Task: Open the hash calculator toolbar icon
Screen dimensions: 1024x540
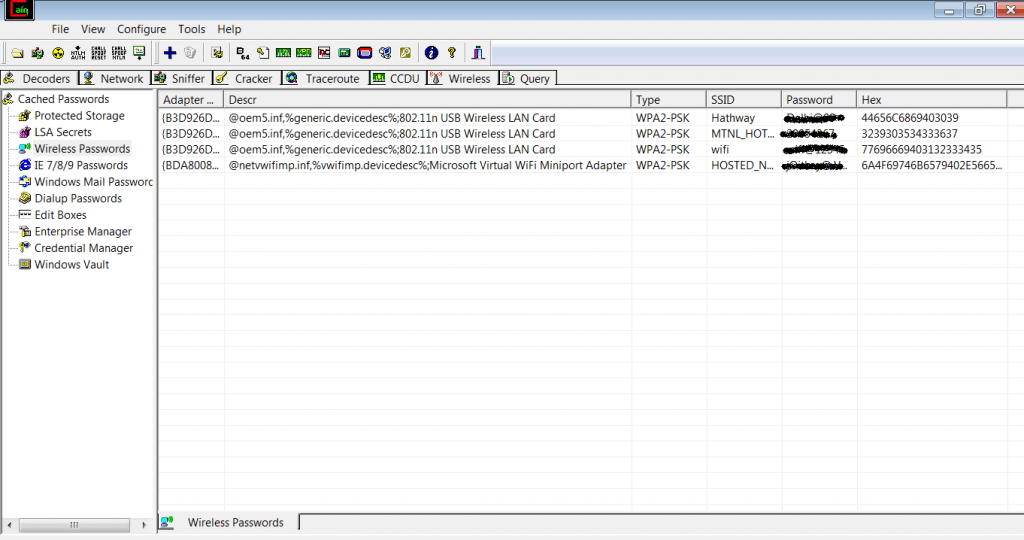Action: point(344,53)
